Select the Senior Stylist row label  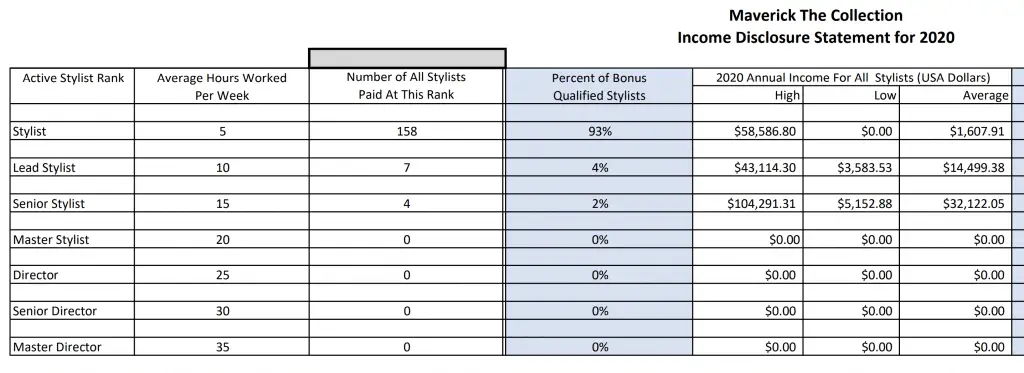tap(72, 203)
